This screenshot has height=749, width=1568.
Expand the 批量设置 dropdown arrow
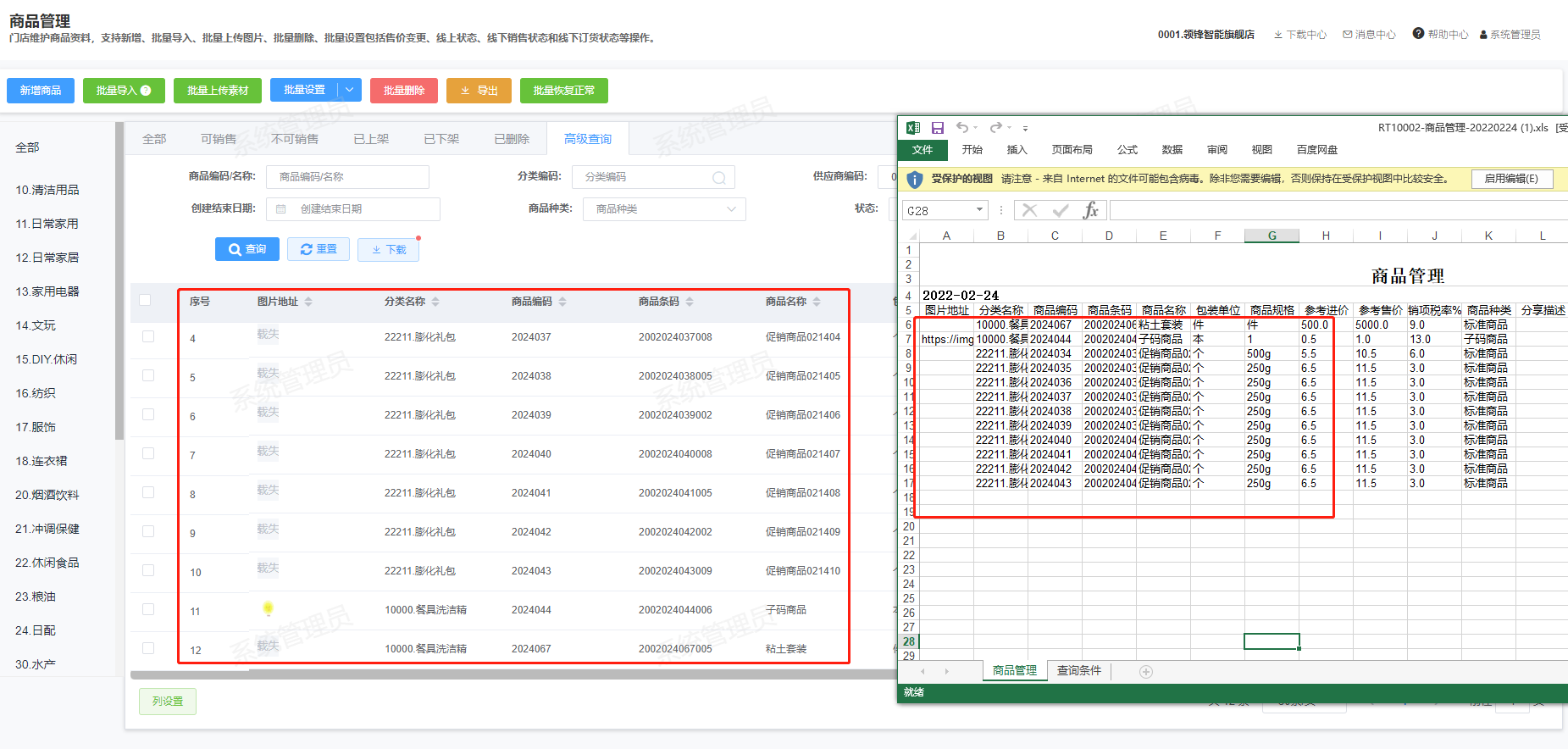click(351, 90)
